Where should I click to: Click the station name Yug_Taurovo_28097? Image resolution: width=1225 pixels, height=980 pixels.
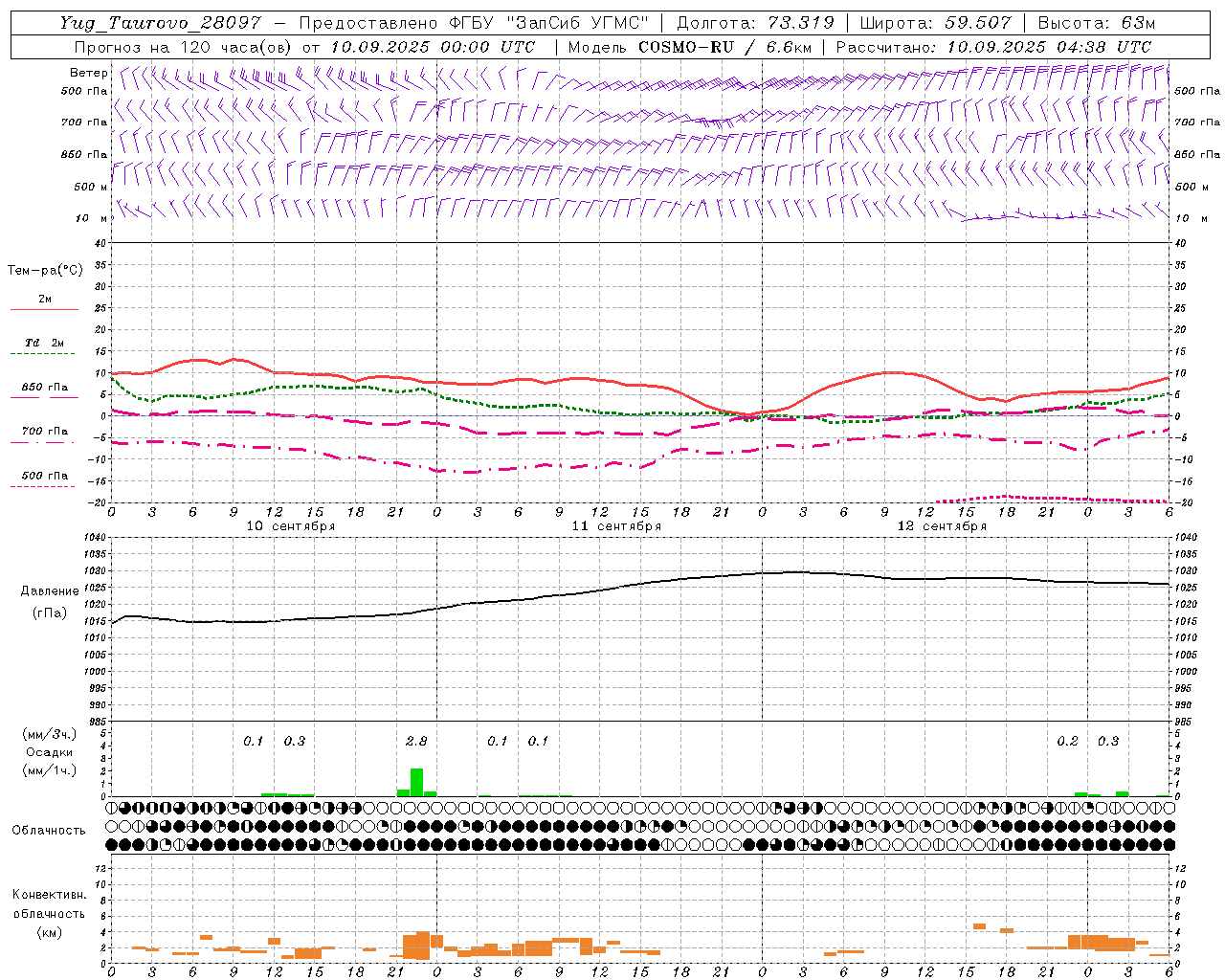161,23
